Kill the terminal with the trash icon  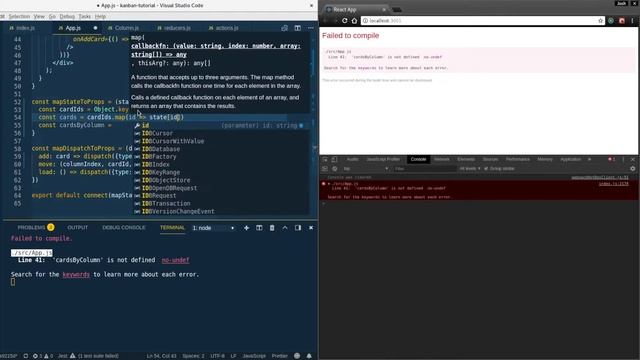[x=272, y=228]
